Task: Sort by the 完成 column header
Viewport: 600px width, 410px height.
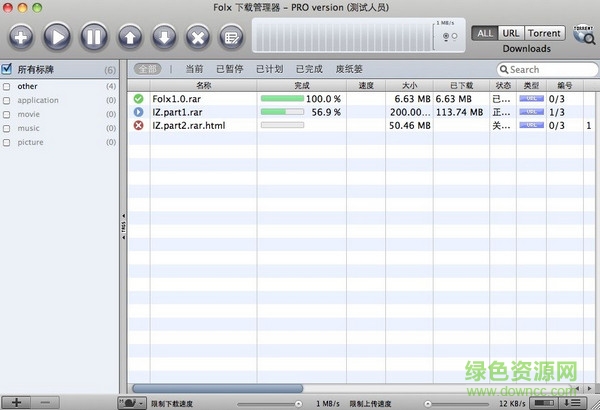Action: click(302, 85)
